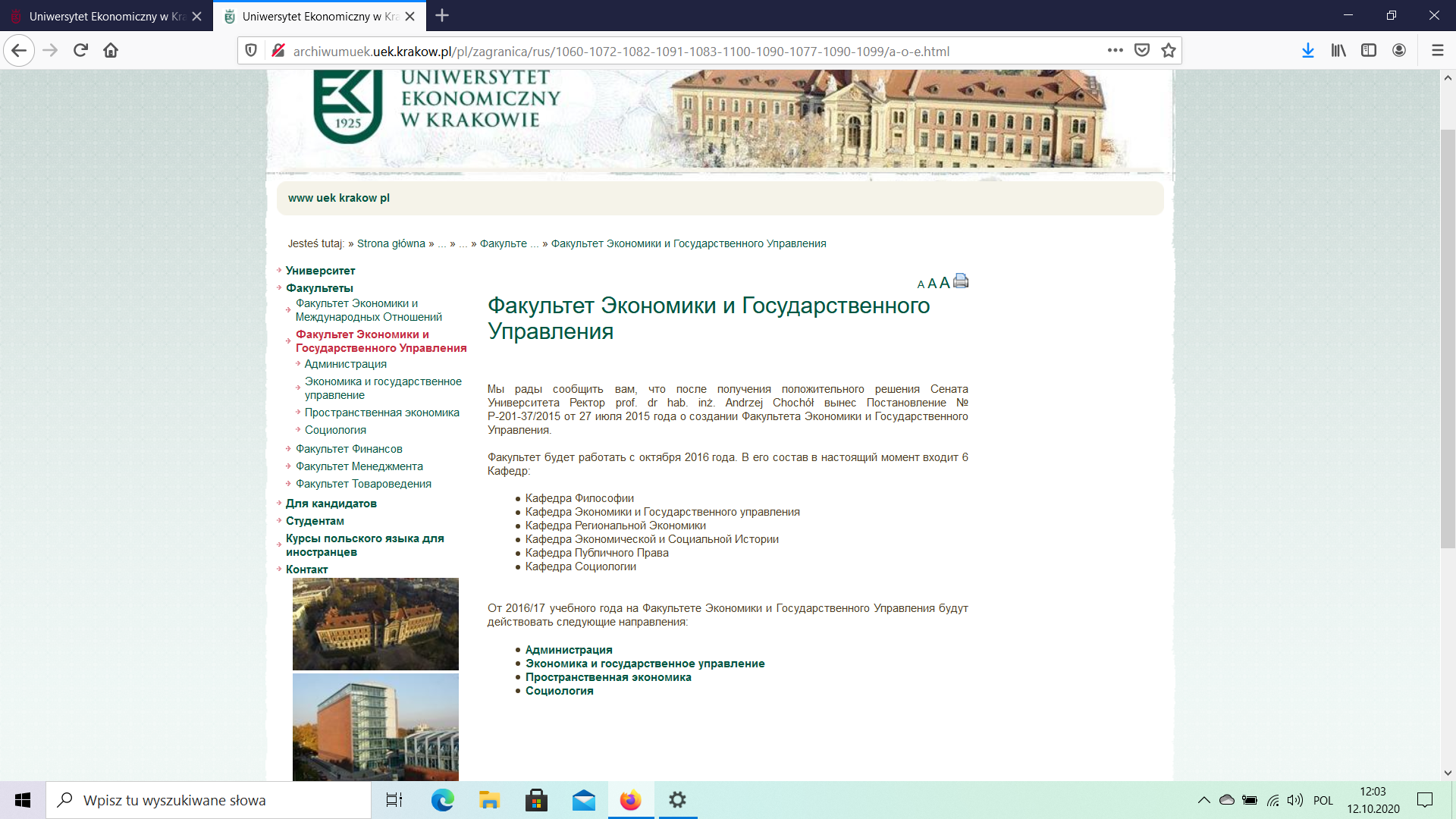
Task: Click the bold Социология link in the content list
Action: tap(559, 691)
